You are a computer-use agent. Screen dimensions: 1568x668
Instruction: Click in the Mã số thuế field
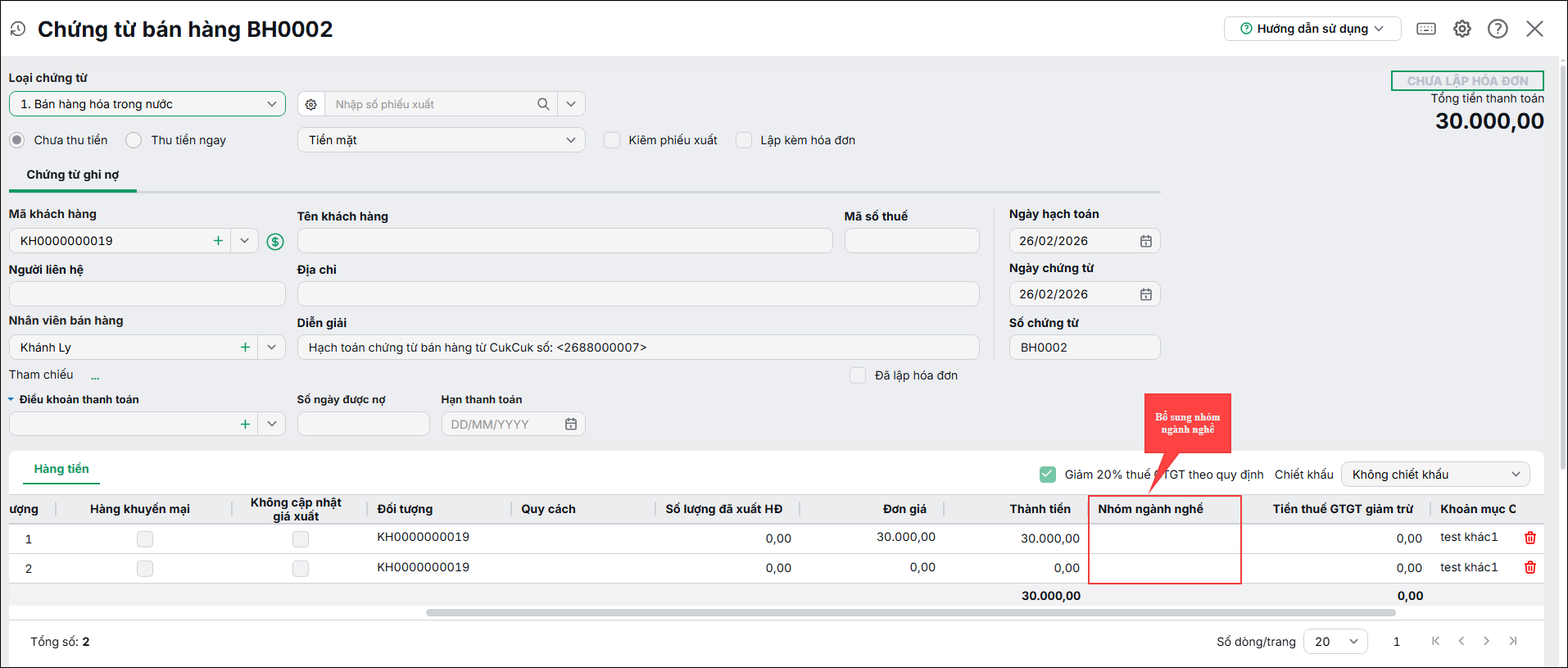[x=912, y=241]
